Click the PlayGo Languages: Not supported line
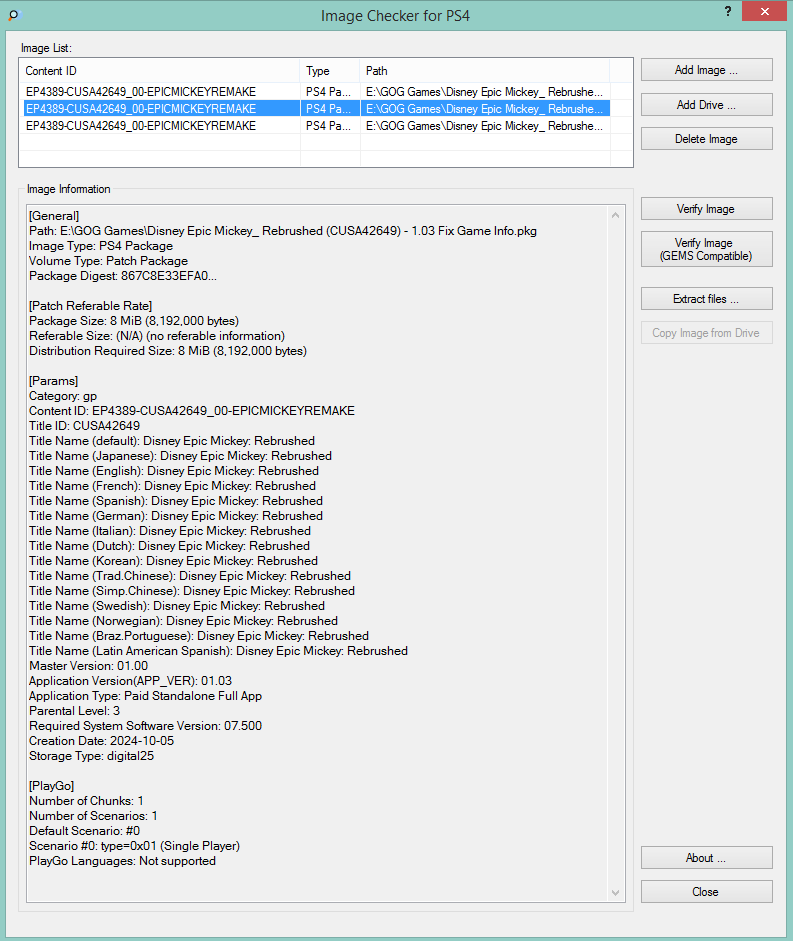Image resolution: width=793 pixels, height=941 pixels. tap(122, 861)
